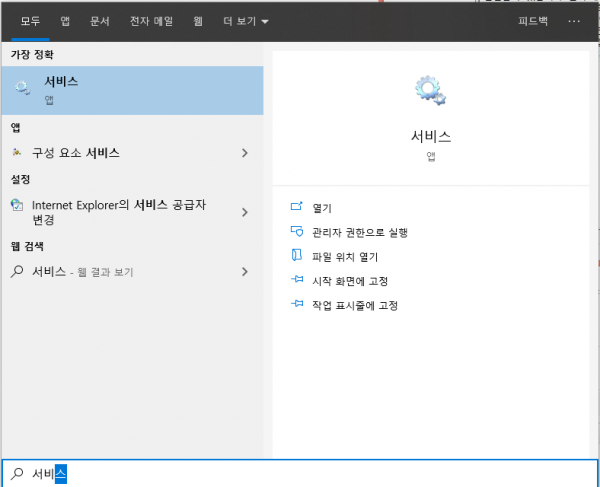Expand the 서비스 web result chevron
600x487 pixels.
click(245, 272)
